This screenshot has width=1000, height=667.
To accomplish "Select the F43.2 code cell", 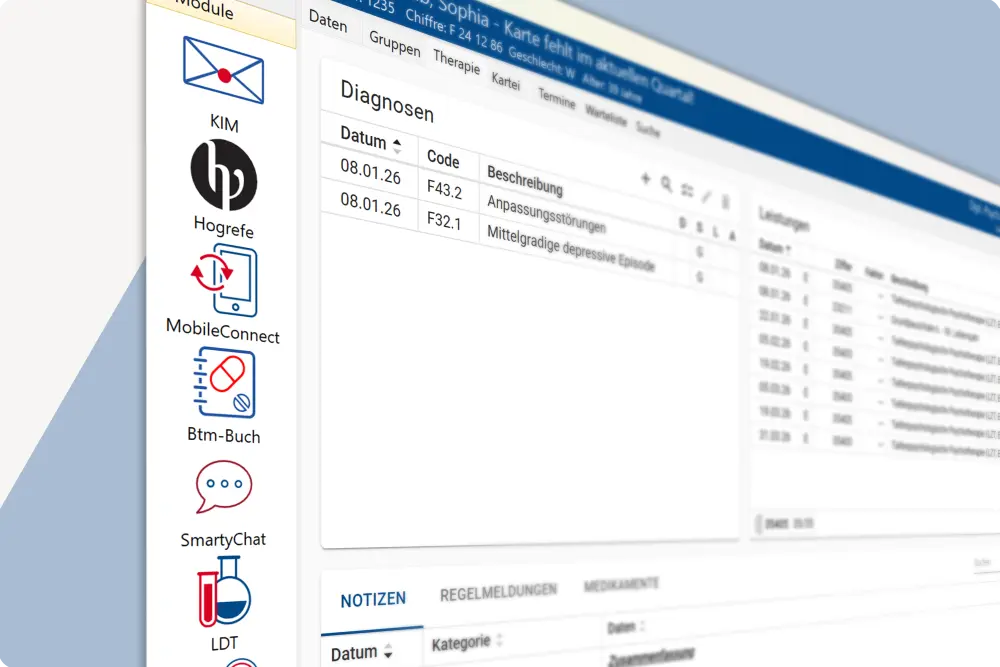I will 445,189.
